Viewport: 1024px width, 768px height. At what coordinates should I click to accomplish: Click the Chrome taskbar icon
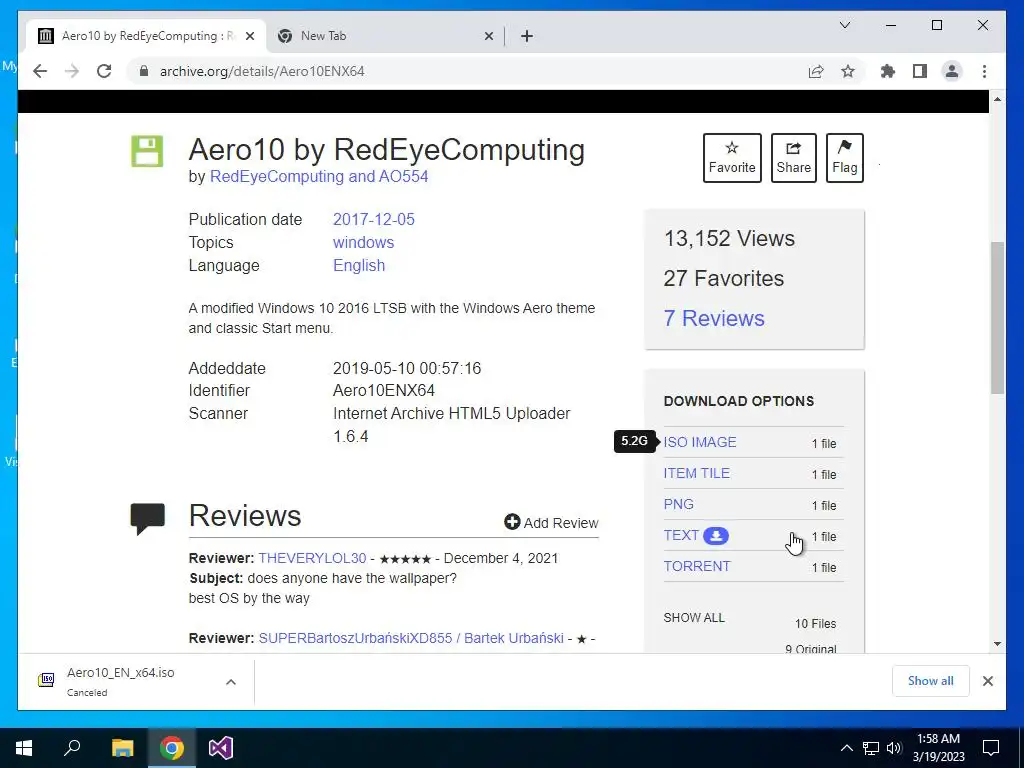tap(172, 748)
